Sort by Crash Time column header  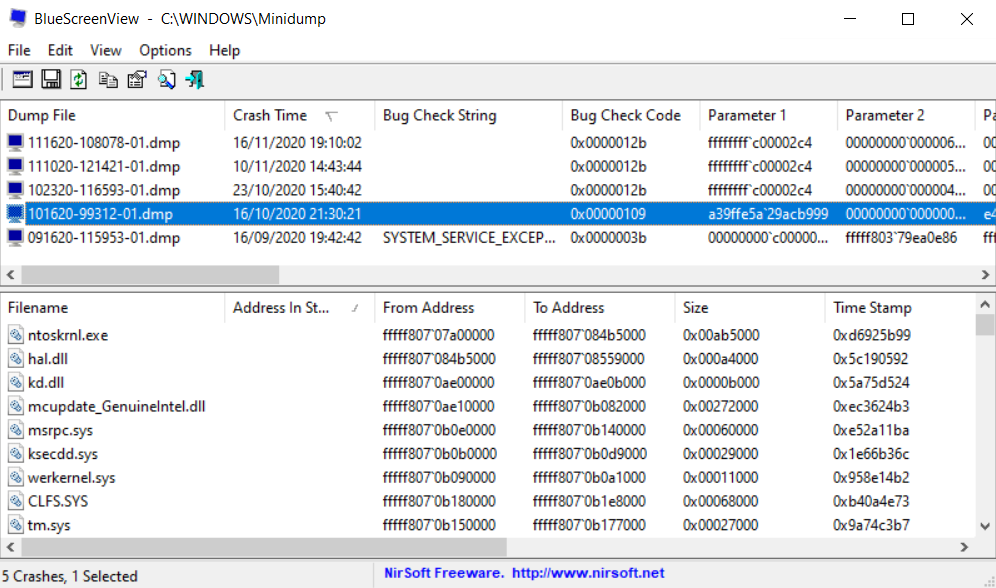[299, 115]
